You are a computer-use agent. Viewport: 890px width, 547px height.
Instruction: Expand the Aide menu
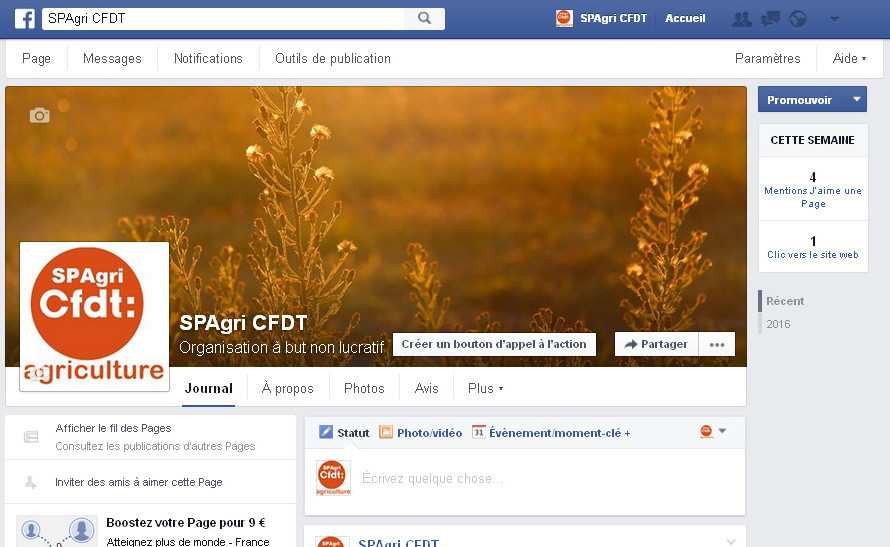(x=850, y=59)
